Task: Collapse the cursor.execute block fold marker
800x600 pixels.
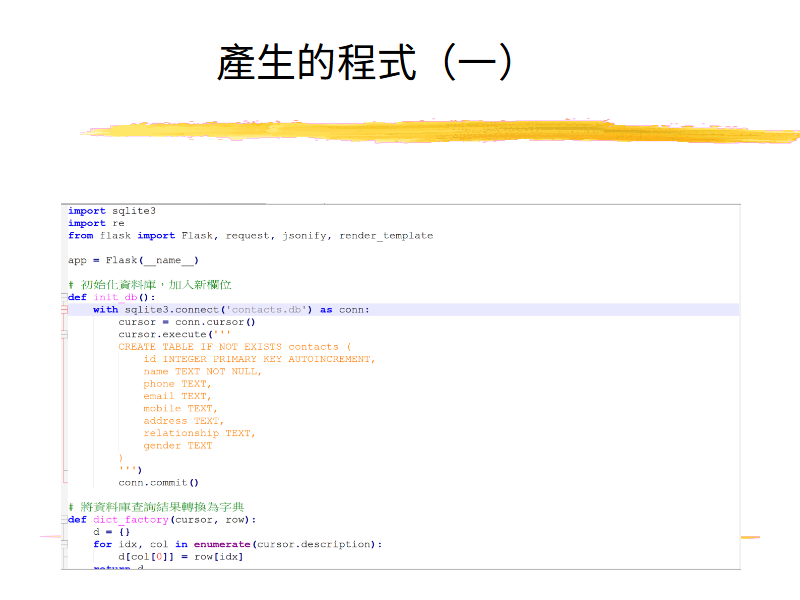Action: click(64, 335)
